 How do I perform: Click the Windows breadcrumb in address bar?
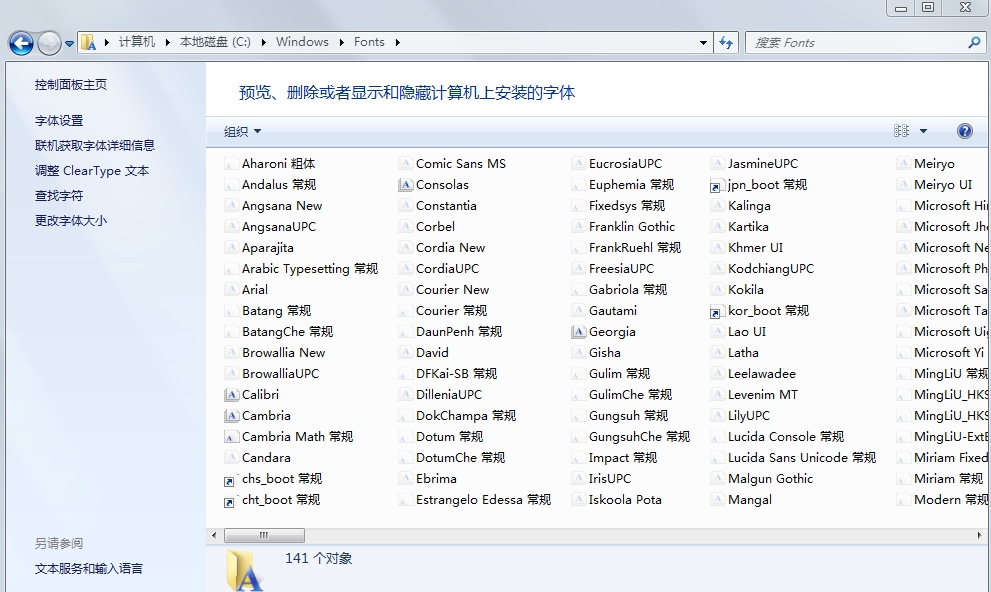point(302,42)
